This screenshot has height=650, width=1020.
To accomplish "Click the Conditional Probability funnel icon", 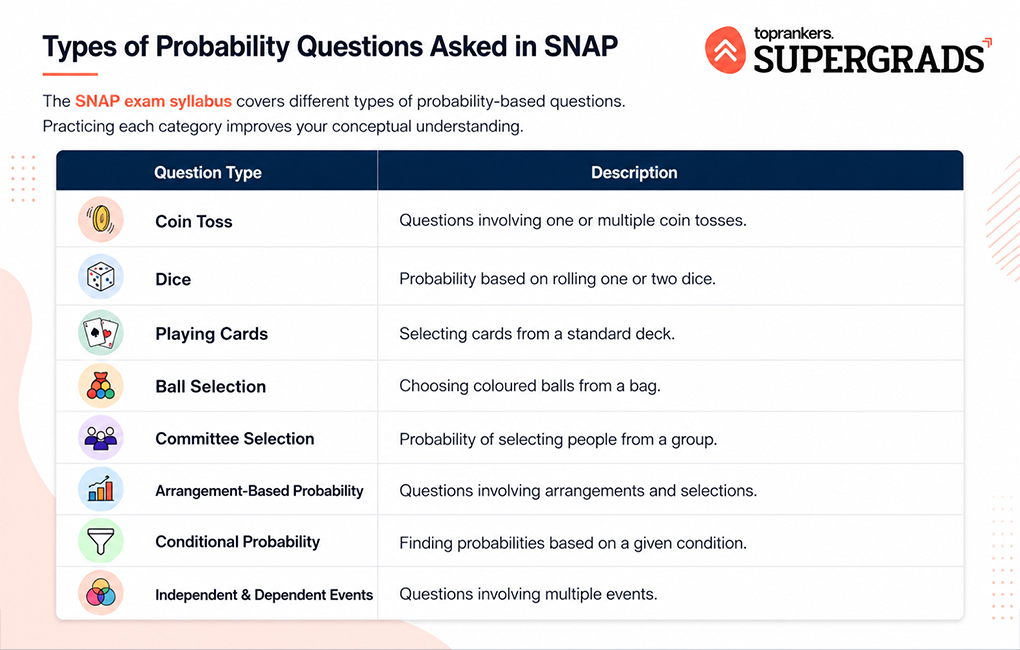I will (x=101, y=541).
